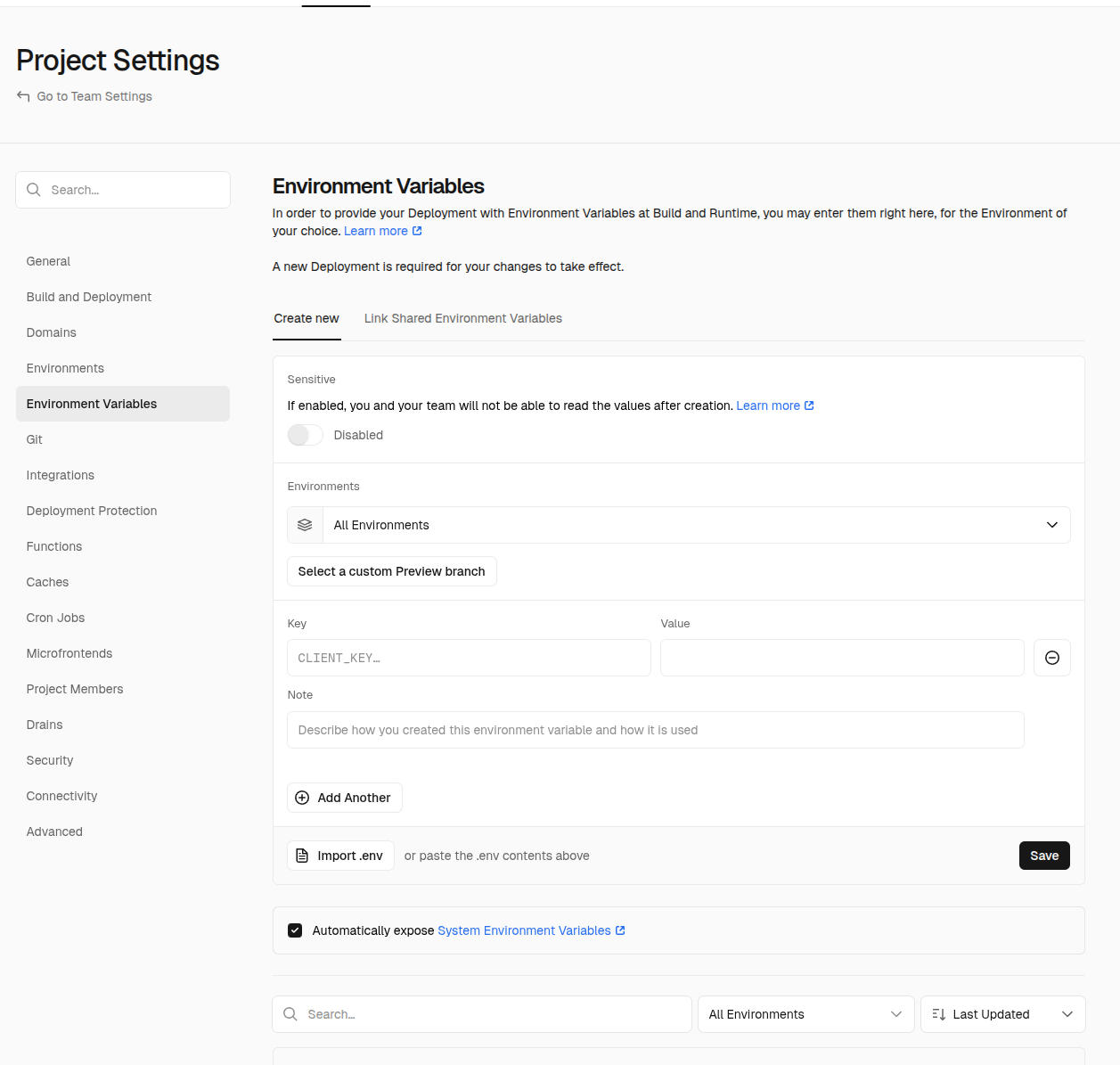The image size is (1120, 1065).
Task: Click the magnifier icon in sidebar search
Action: click(x=34, y=190)
